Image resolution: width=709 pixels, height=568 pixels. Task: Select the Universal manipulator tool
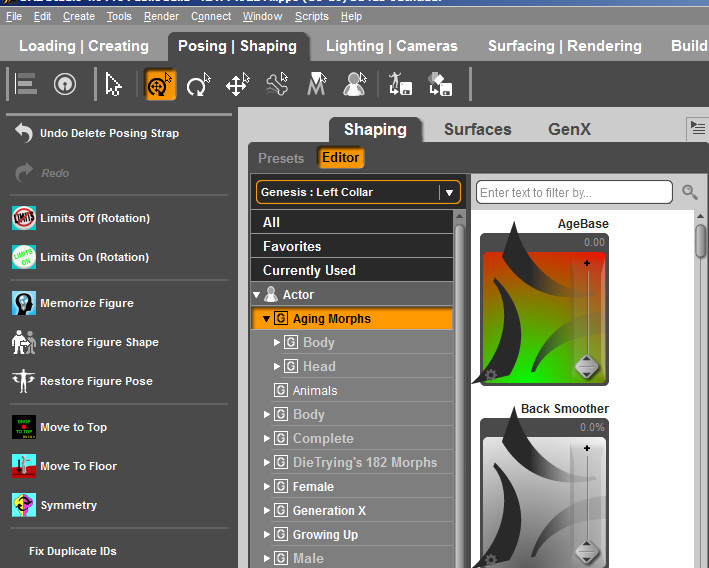(x=160, y=84)
